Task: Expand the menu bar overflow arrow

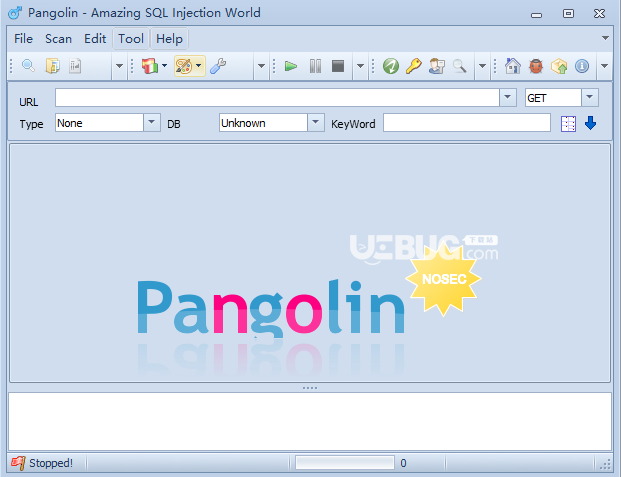Action: coord(605,38)
